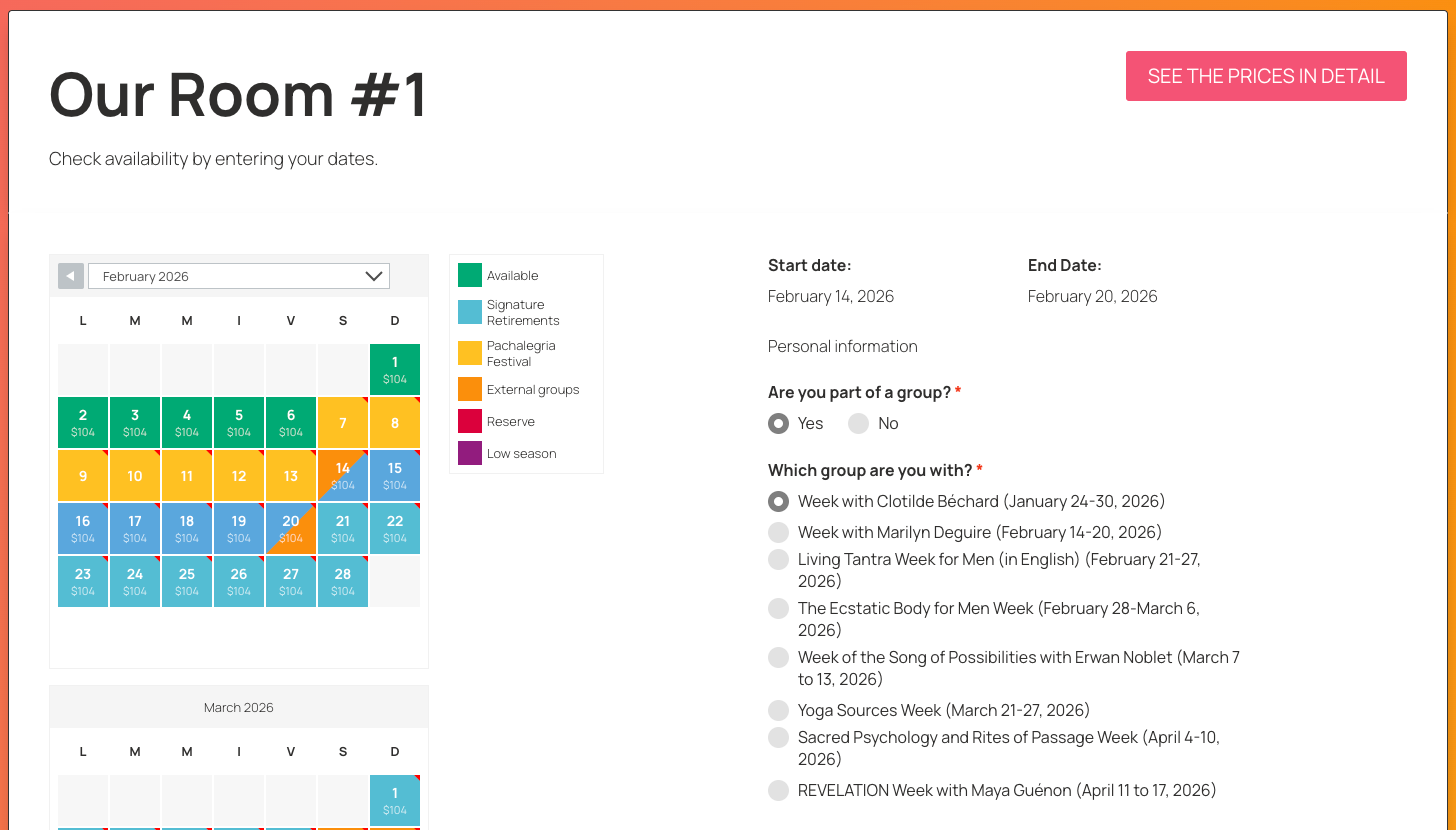
Task: Click the See The Prices In Detail button
Action: coord(1266,76)
